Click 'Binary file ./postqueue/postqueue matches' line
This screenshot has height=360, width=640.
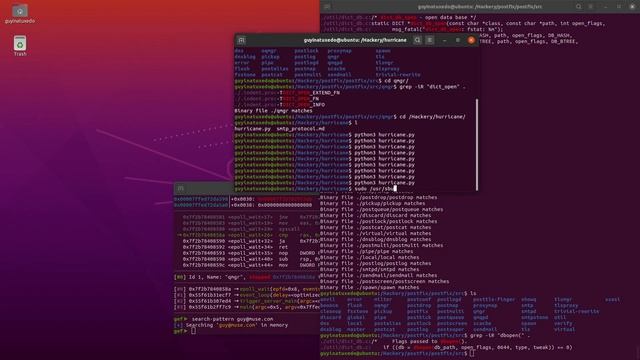[x=381, y=209]
